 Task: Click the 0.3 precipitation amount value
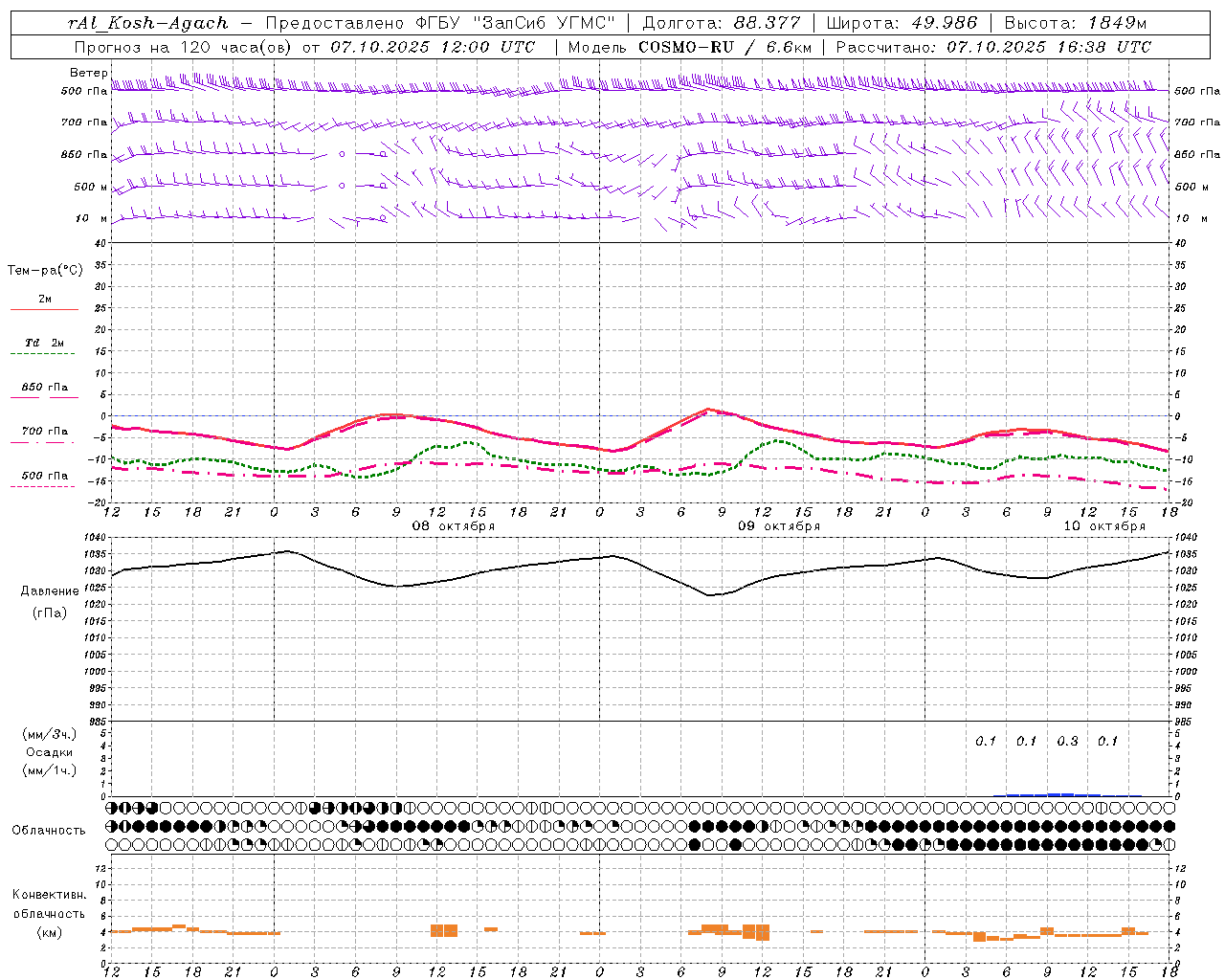coord(1067,741)
